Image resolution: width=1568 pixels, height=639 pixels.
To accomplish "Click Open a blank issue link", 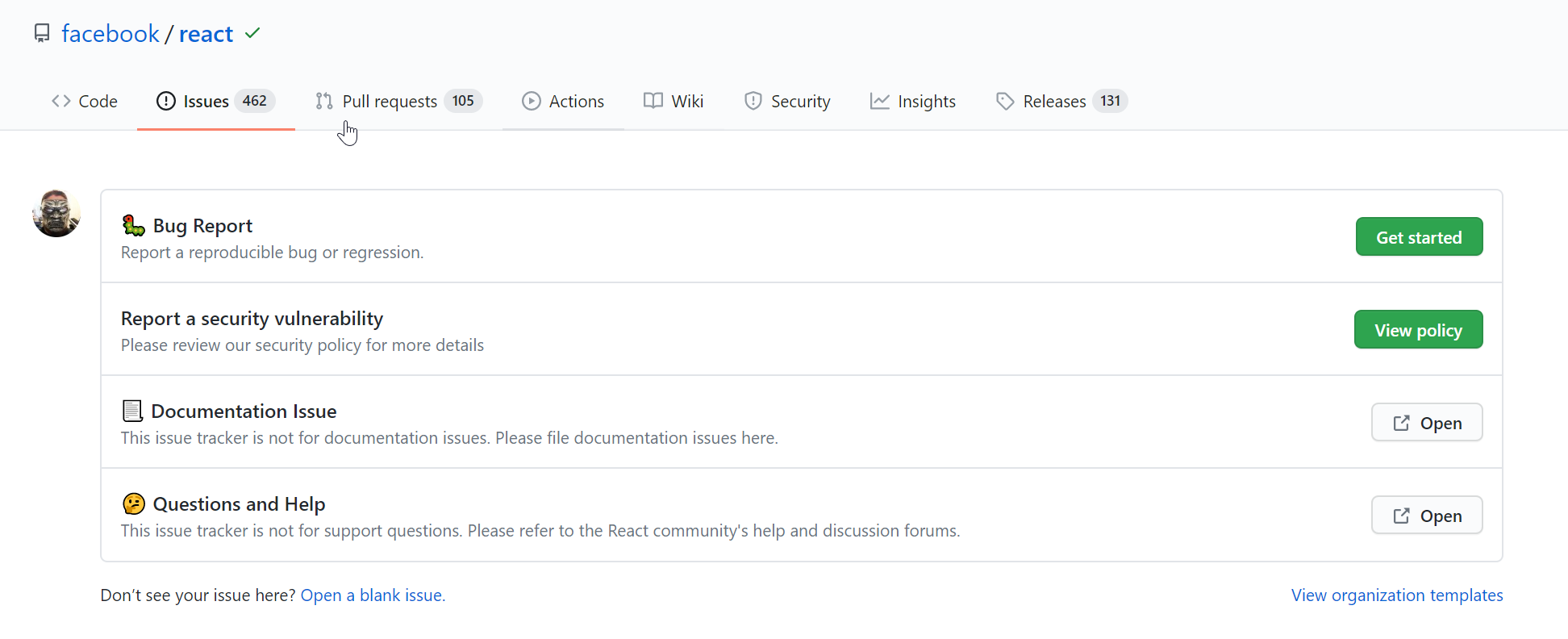I will click(373, 595).
